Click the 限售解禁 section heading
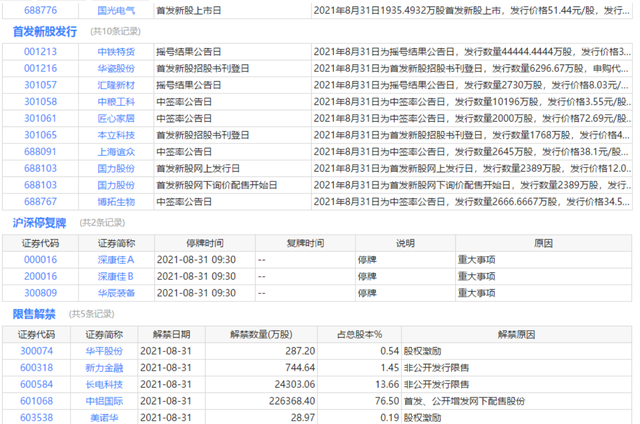This screenshot has width=640, height=424. [x=34, y=314]
